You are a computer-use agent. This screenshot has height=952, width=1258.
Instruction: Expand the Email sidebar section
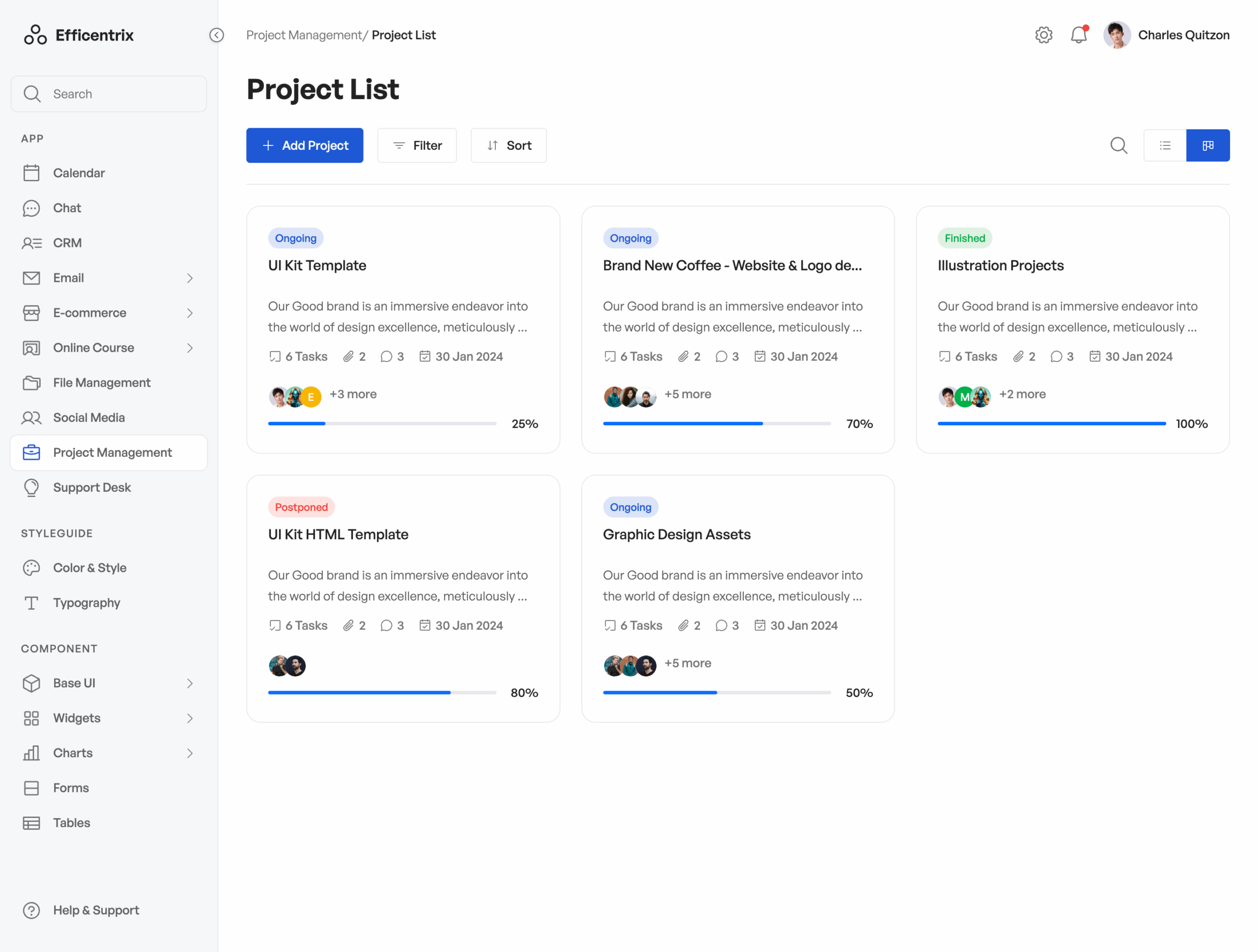tap(189, 278)
